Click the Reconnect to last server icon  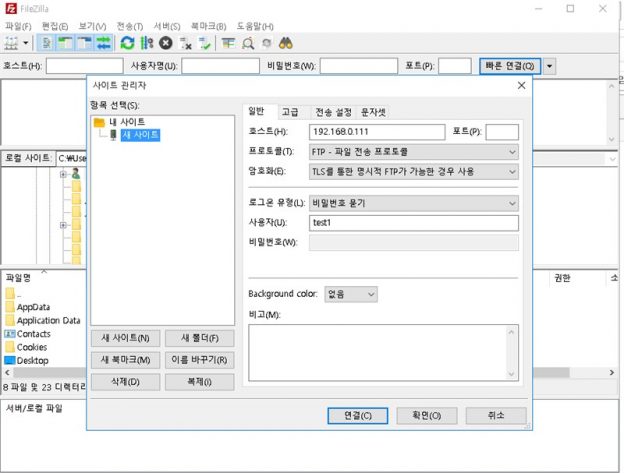(205, 43)
